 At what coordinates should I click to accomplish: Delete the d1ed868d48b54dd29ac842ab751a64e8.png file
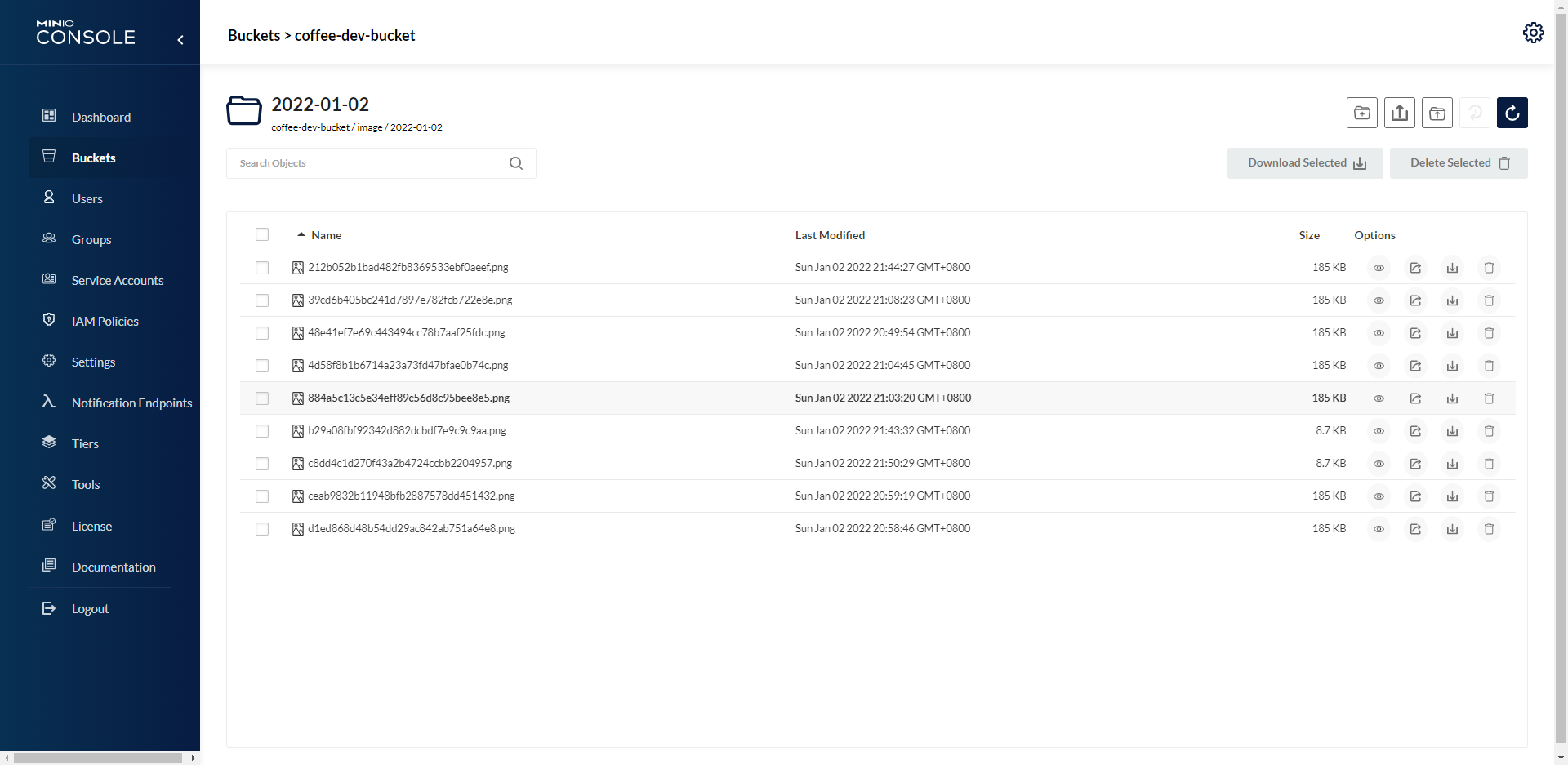(1489, 529)
